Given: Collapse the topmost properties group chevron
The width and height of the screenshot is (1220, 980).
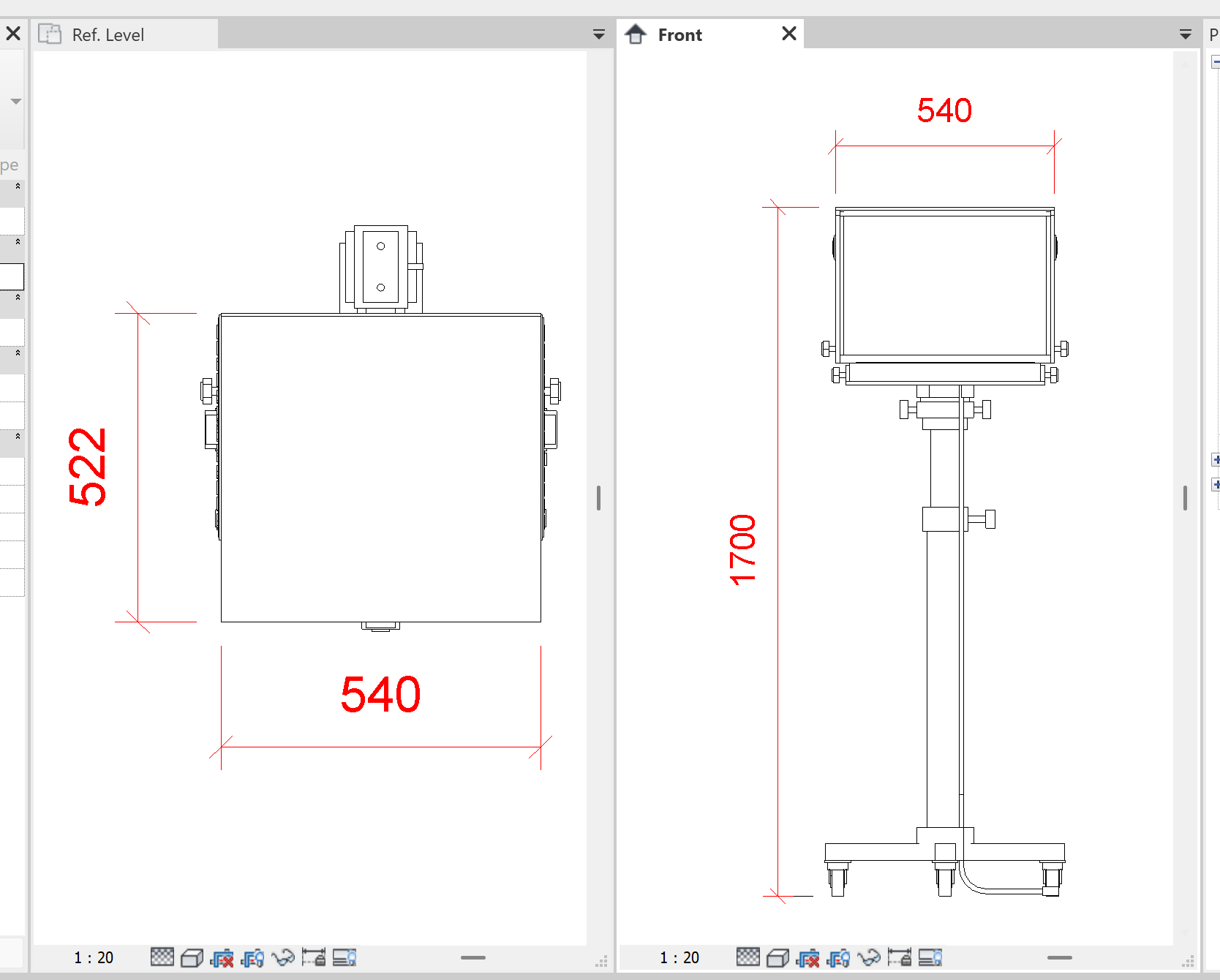Looking at the screenshot, I should pos(18,186).
